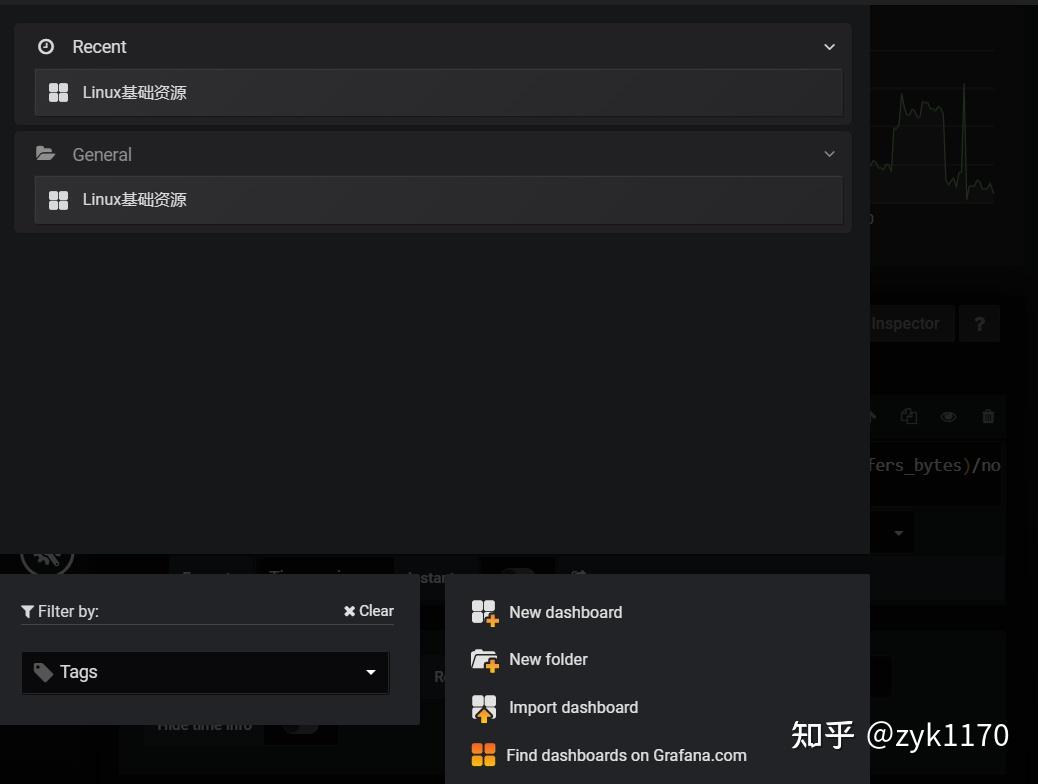1038x784 pixels.
Task: Open the Linux基础资源 dashboard under Recent
Action: coord(135,91)
